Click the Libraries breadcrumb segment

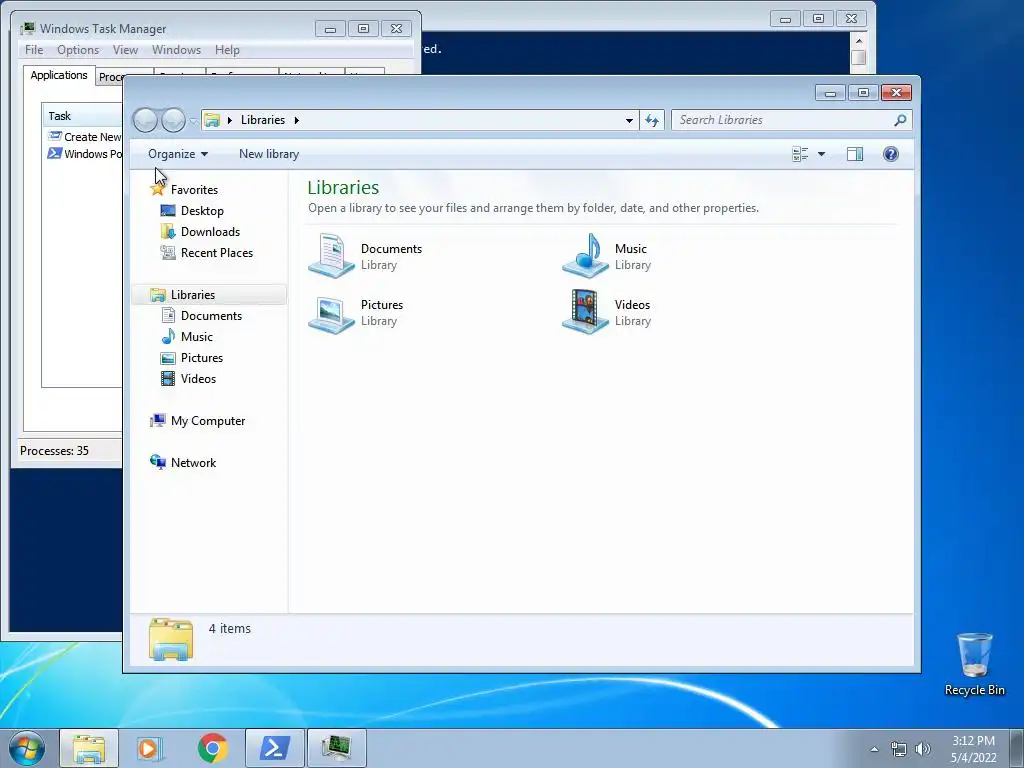(x=263, y=120)
